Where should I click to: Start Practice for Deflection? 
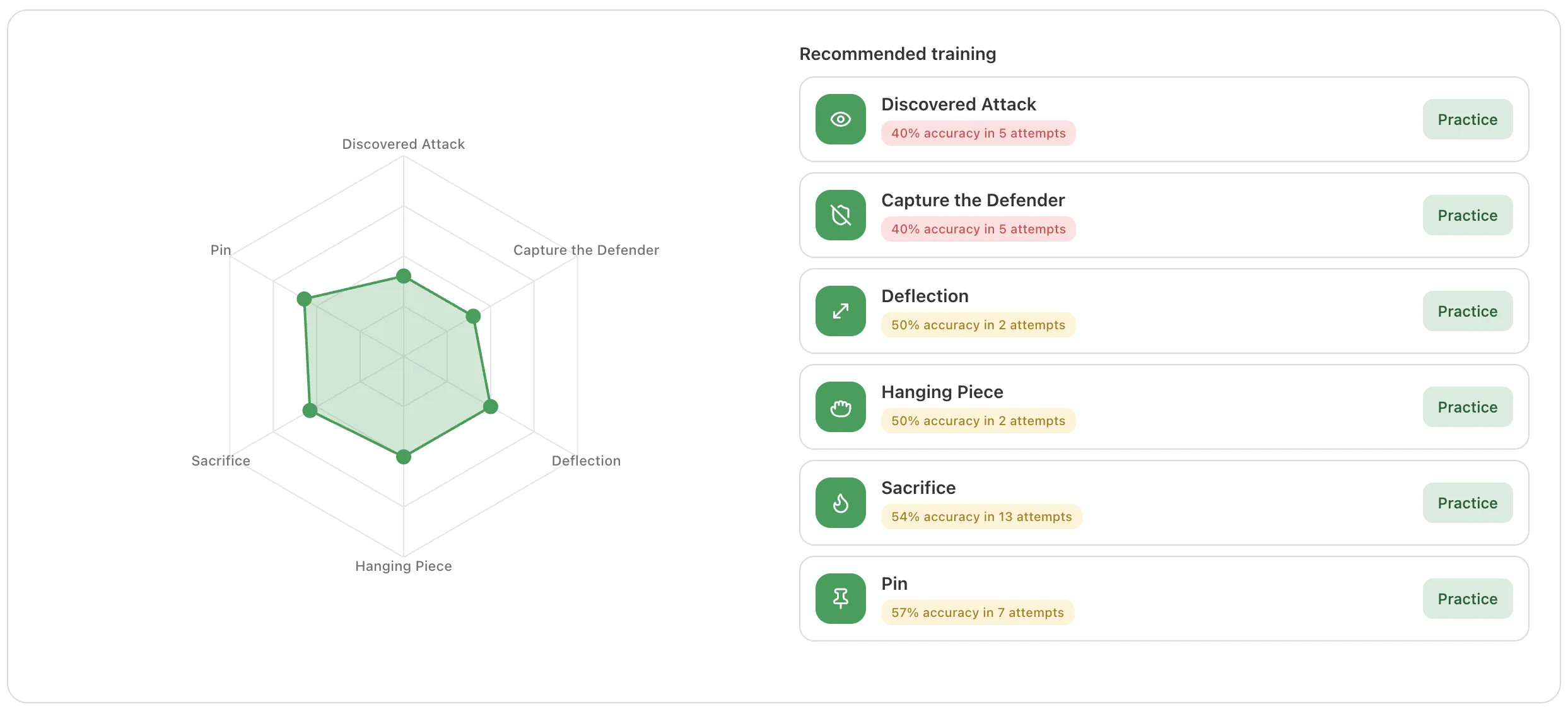tap(1467, 311)
